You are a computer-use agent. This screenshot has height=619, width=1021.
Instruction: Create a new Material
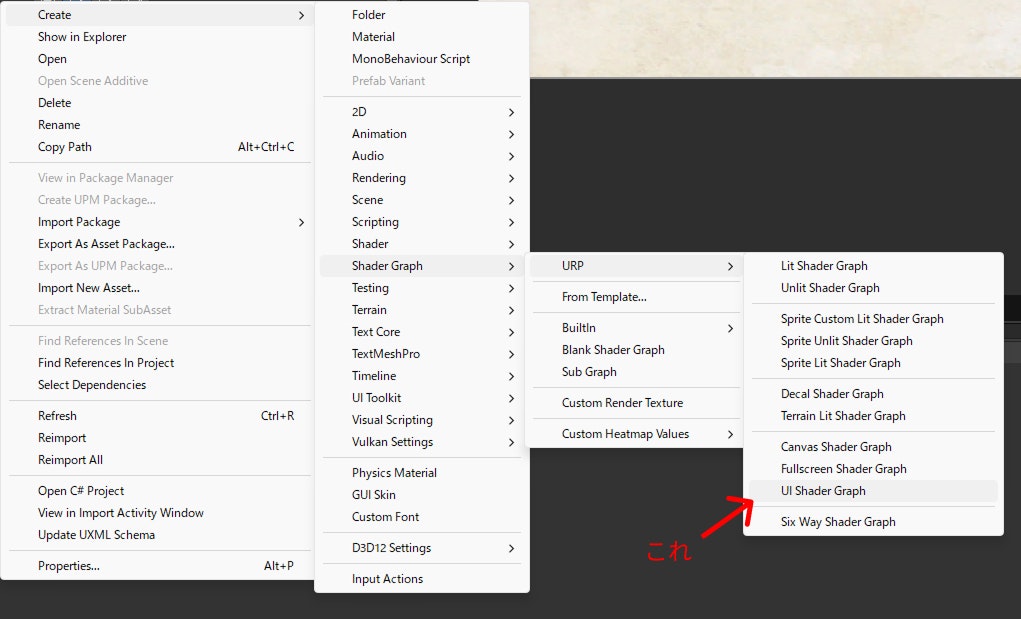pos(421,37)
